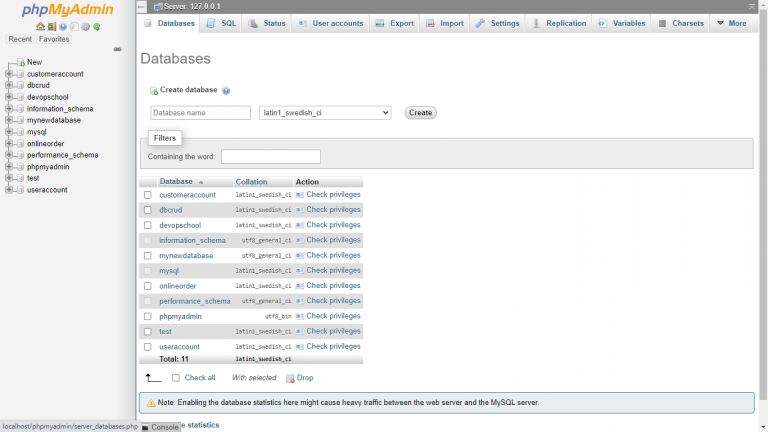Screen dimensions: 768x432
Task: Click the link-with-main-panel chain icon
Action: 118,49
